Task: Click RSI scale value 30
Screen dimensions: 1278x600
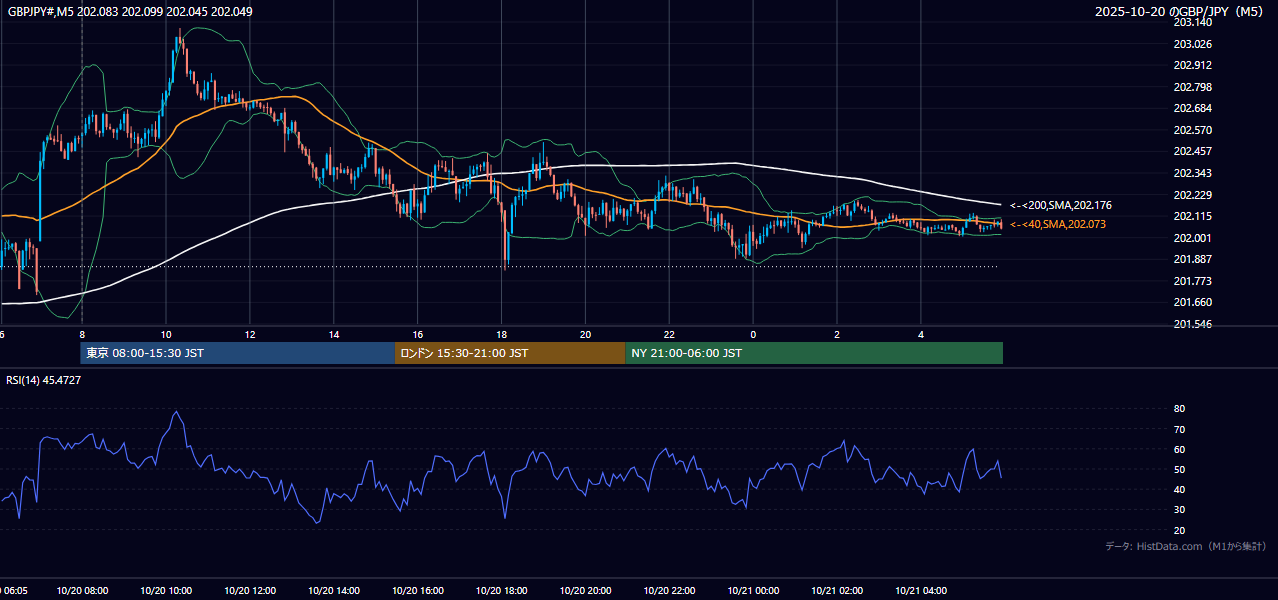Action: [1179, 510]
